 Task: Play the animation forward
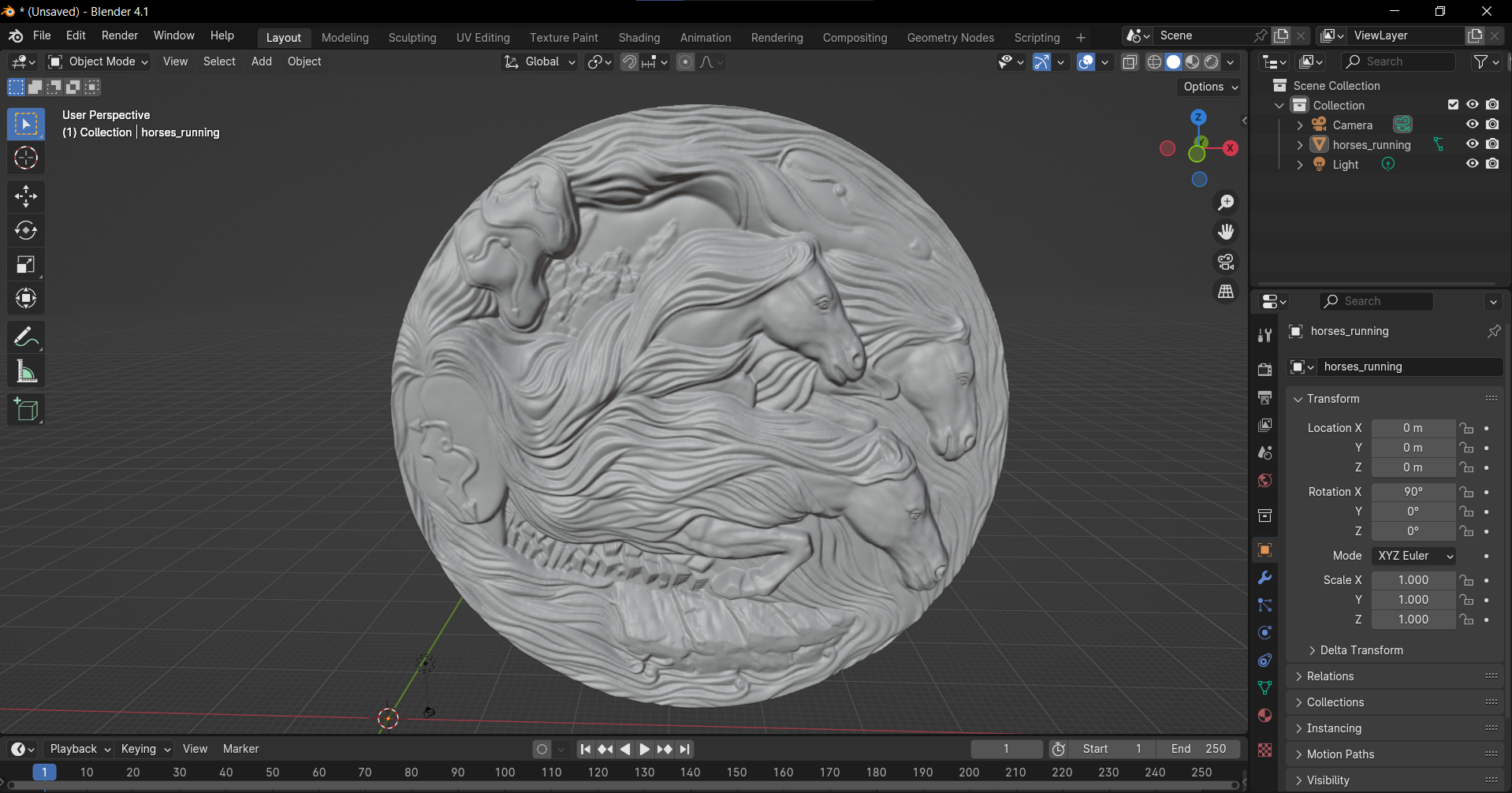[645, 749]
